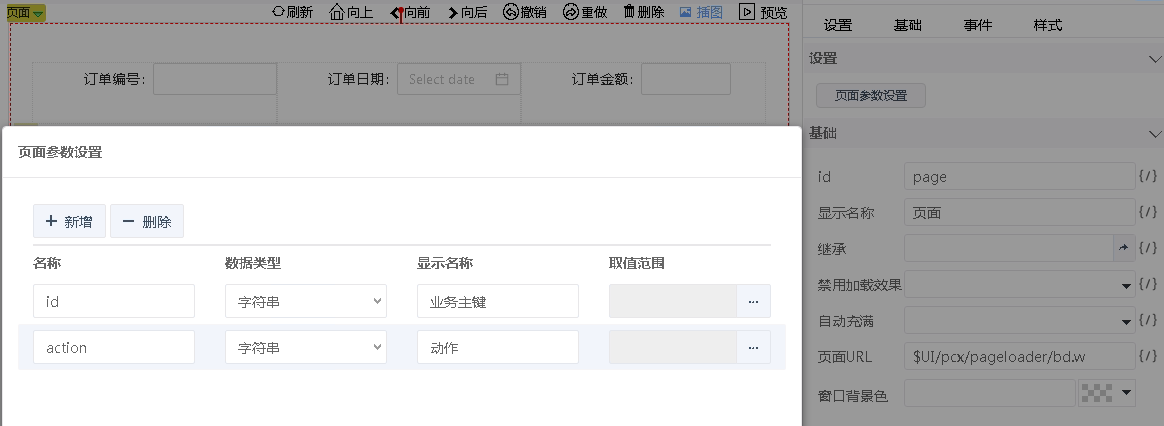Click the Move Forward (向前) toolbar icon

click(396, 12)
